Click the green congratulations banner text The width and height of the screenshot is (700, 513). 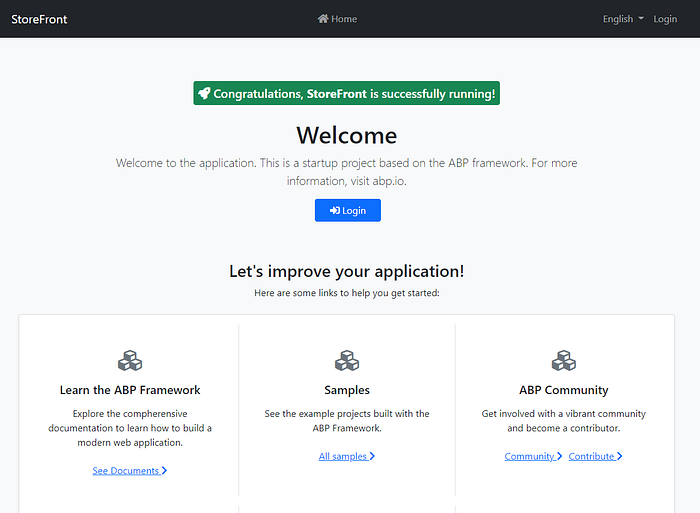(x=354, y=94)
